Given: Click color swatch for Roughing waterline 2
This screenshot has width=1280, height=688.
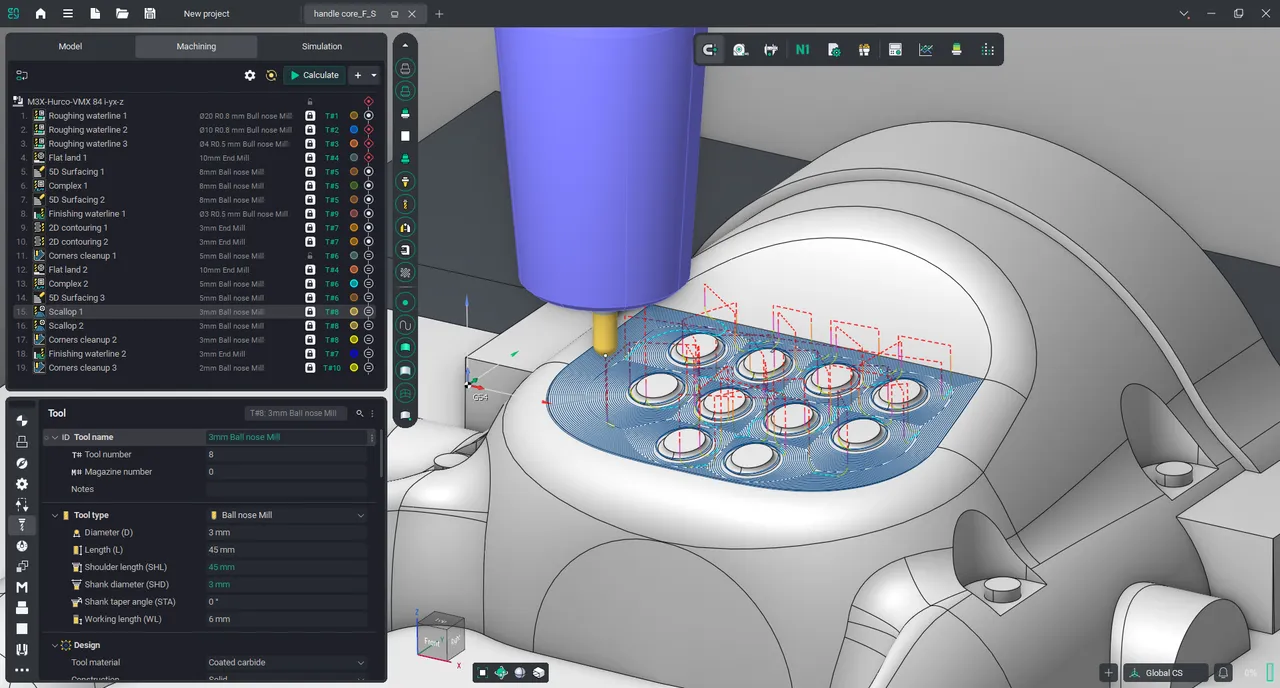Looking at the screenshot, I should click(354, 130).
